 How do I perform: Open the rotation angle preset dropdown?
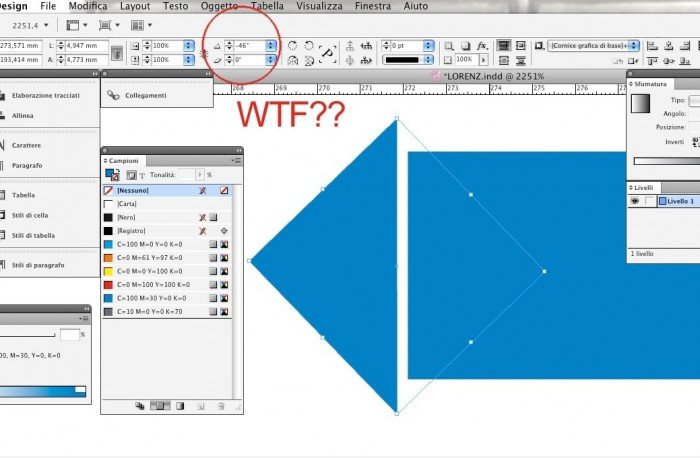tap(271, 46)
